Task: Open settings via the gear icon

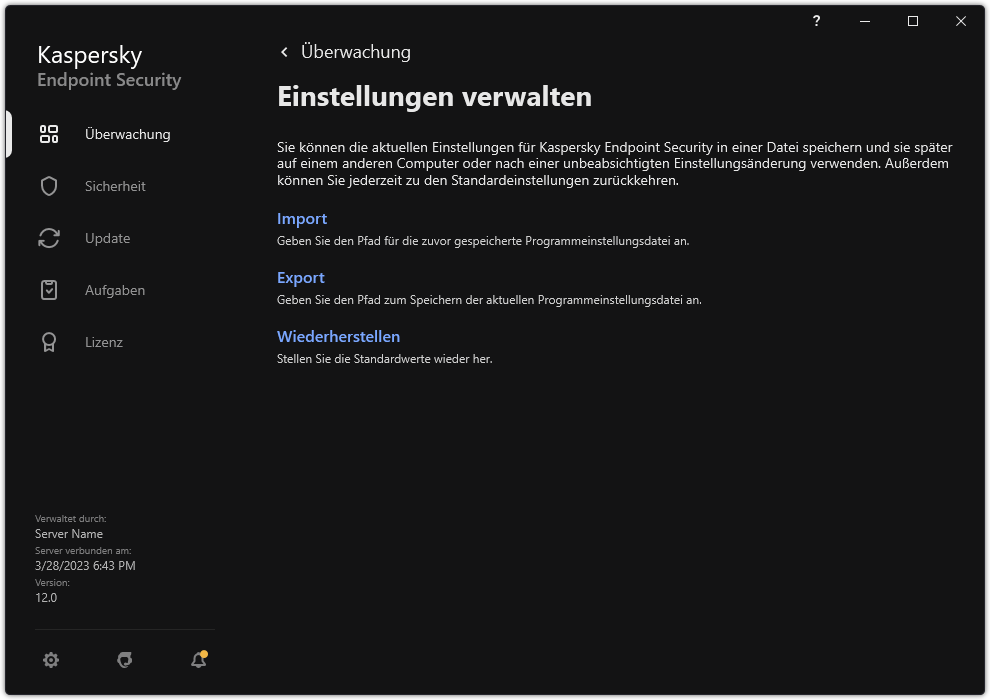Action: pyautogui.click(x=51, y=660)
